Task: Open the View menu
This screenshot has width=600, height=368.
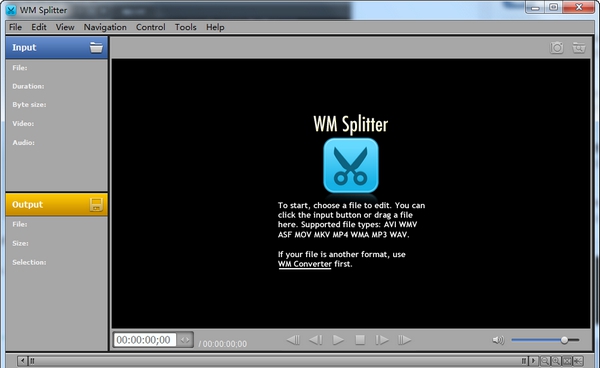Action: point(65,27)
